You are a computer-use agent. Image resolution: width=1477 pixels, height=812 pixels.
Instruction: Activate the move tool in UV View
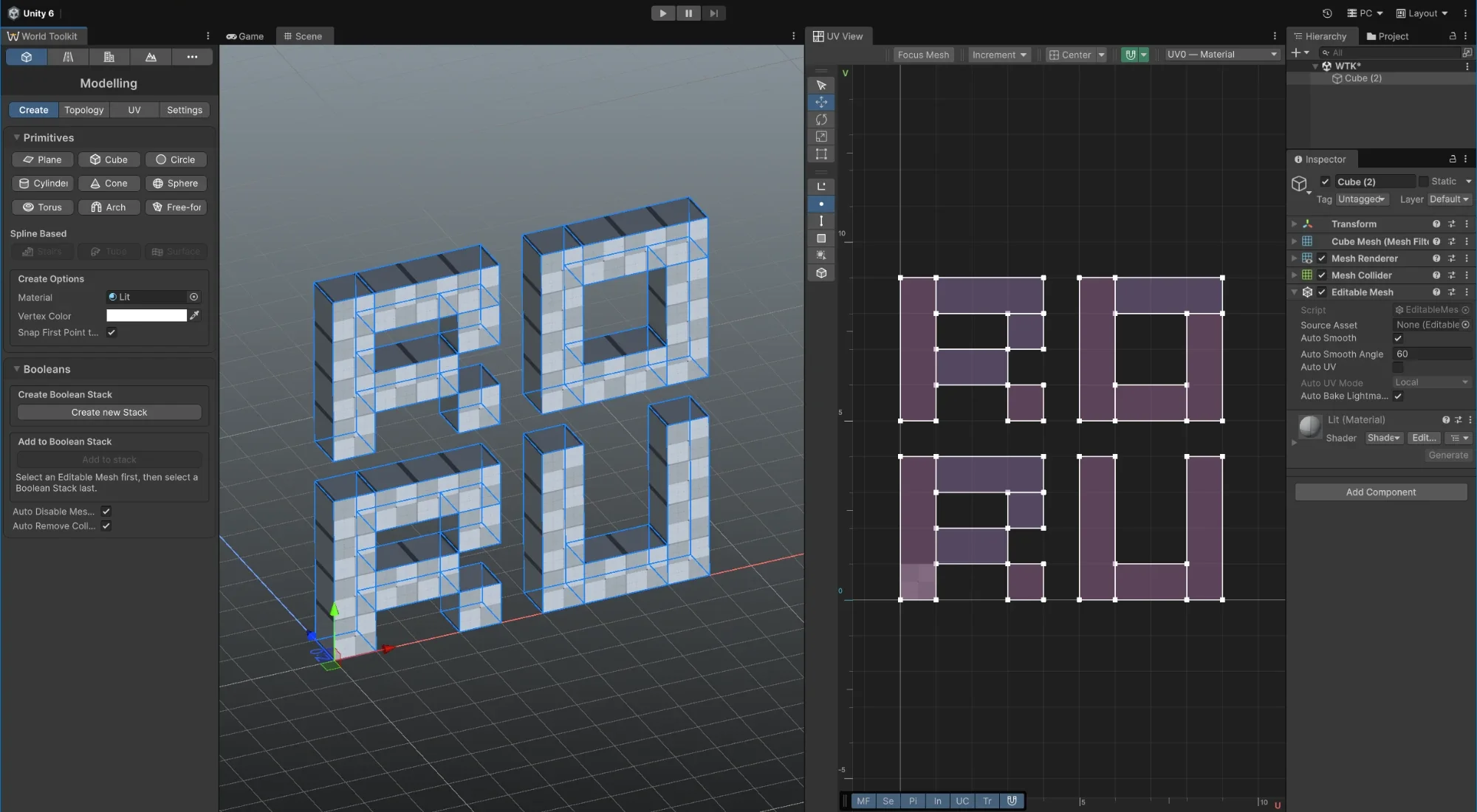point(821,102)
